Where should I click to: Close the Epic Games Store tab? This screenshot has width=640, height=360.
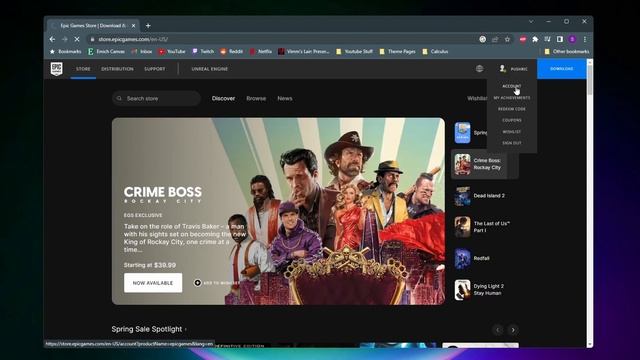[x=133, y=25]
